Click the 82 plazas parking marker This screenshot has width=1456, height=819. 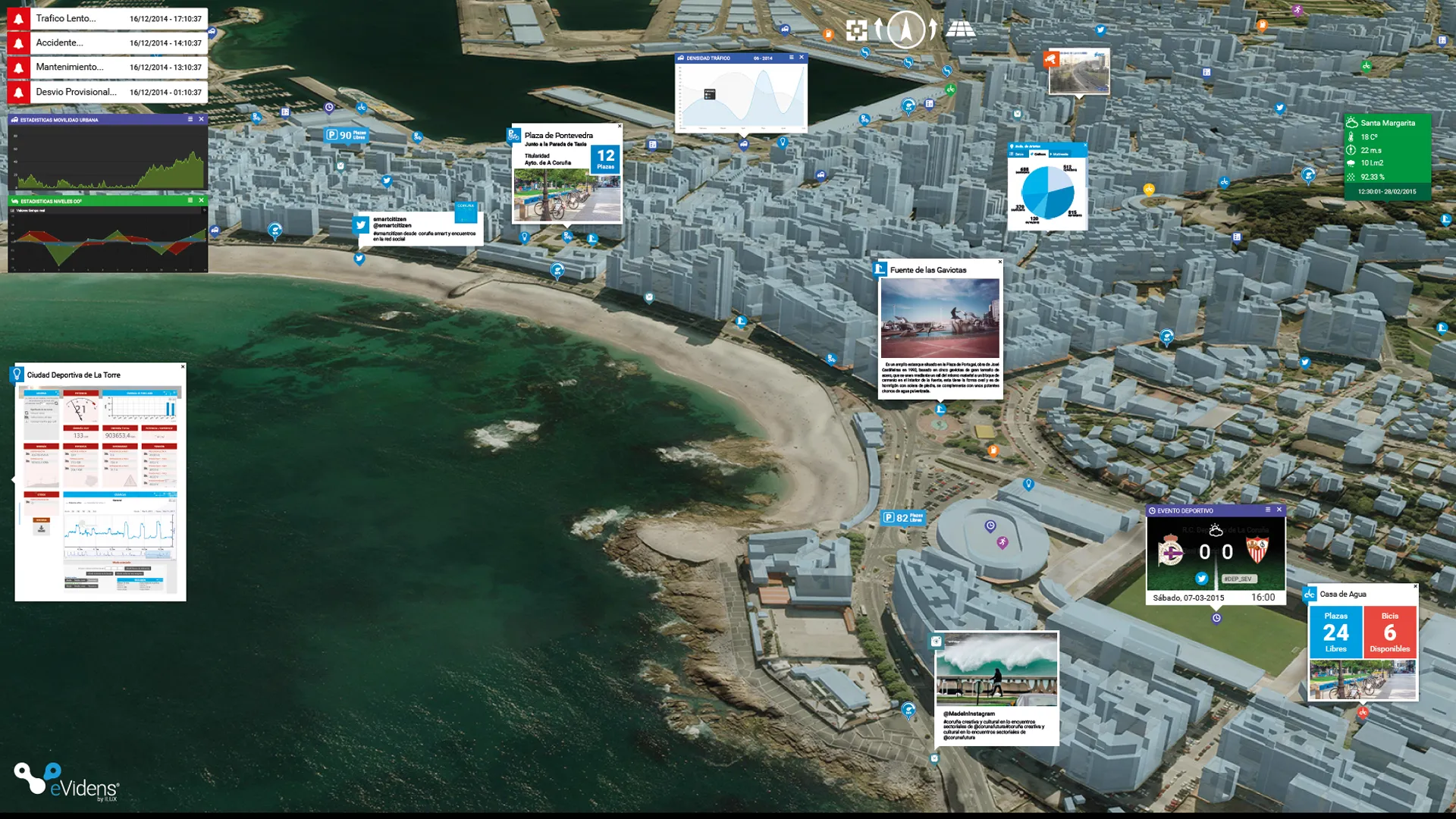(902, 518)
